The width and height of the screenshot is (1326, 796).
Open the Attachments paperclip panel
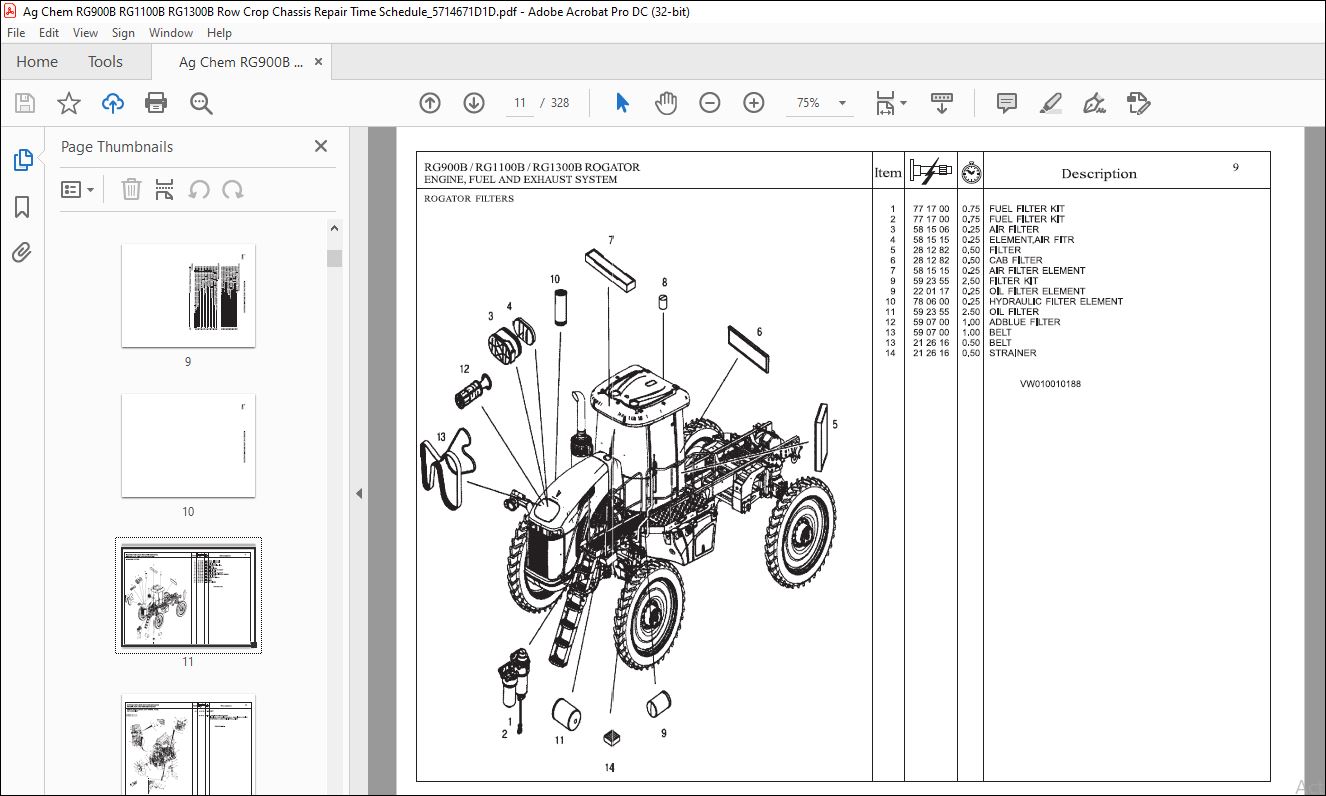pos(22,252)
